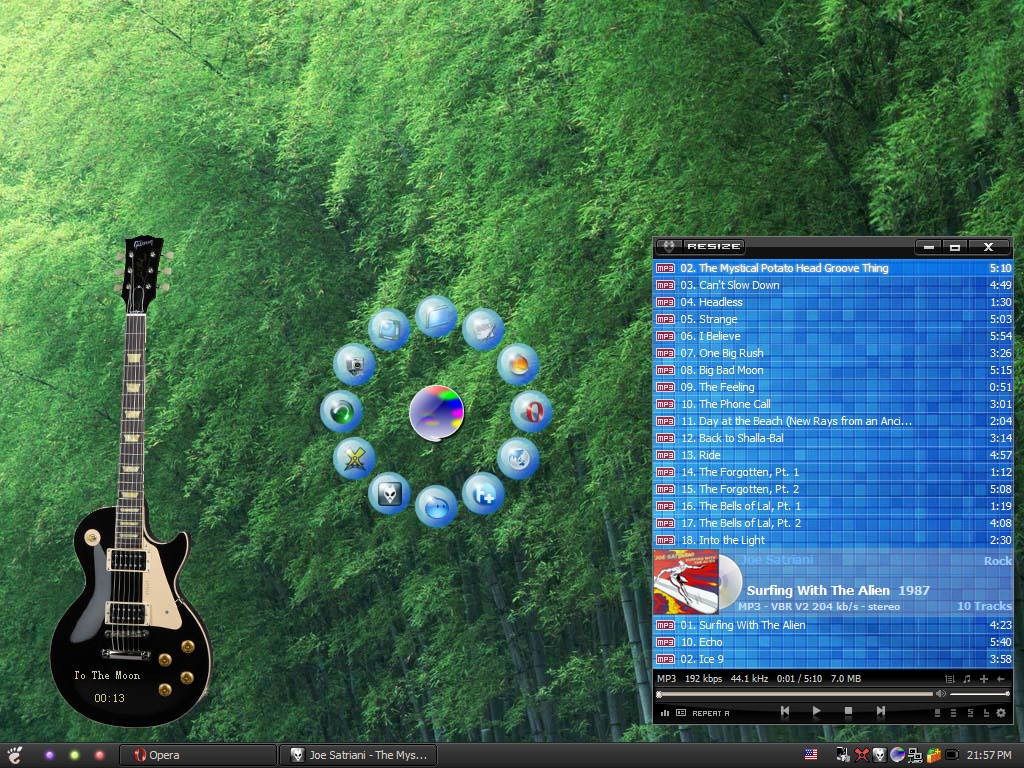This screenshot has height=768, width=1024.
Task: Select track 18. Into the Light
Action: click(833, 539)
